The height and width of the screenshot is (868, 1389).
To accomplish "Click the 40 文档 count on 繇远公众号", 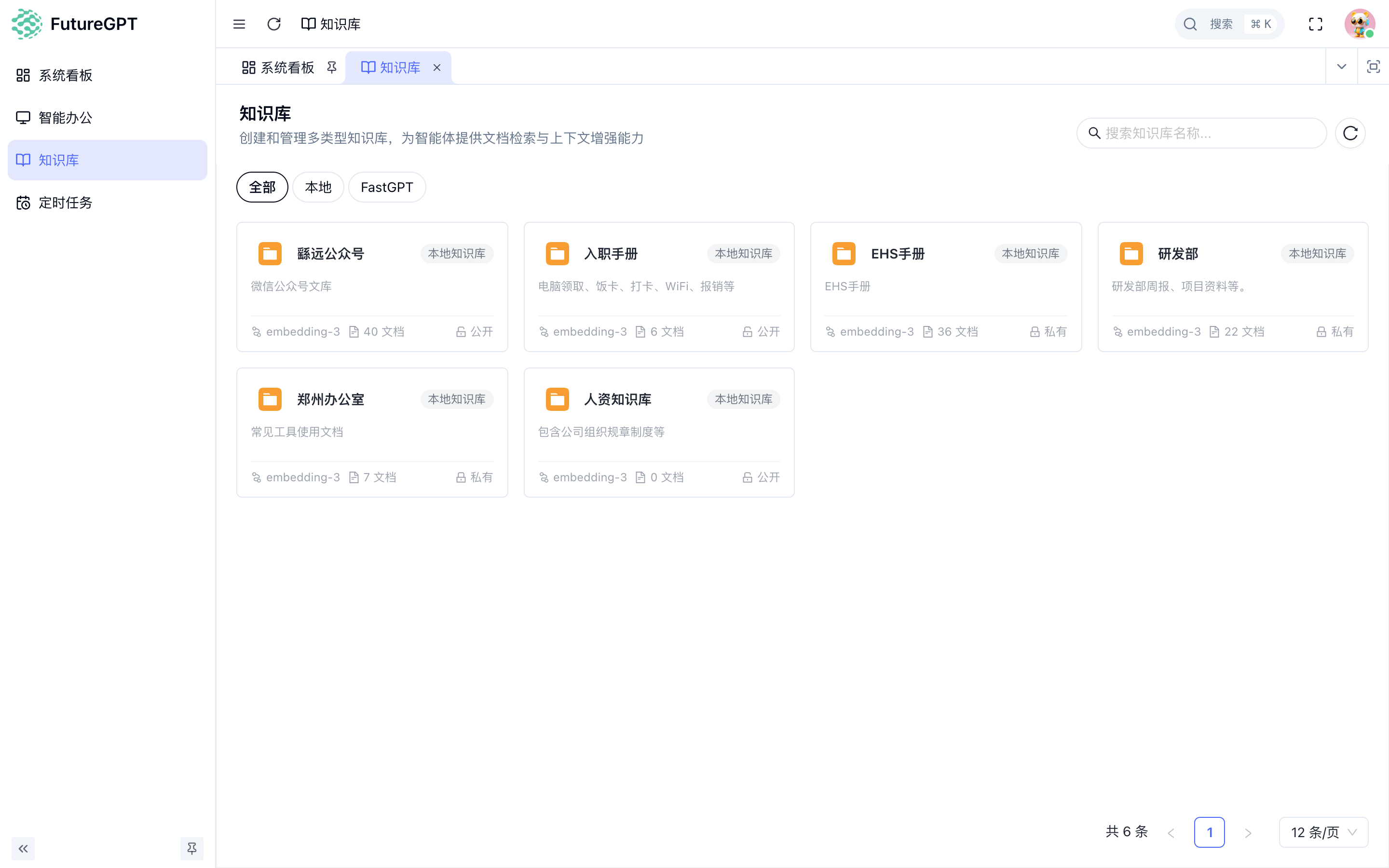I will pos(377,332).
